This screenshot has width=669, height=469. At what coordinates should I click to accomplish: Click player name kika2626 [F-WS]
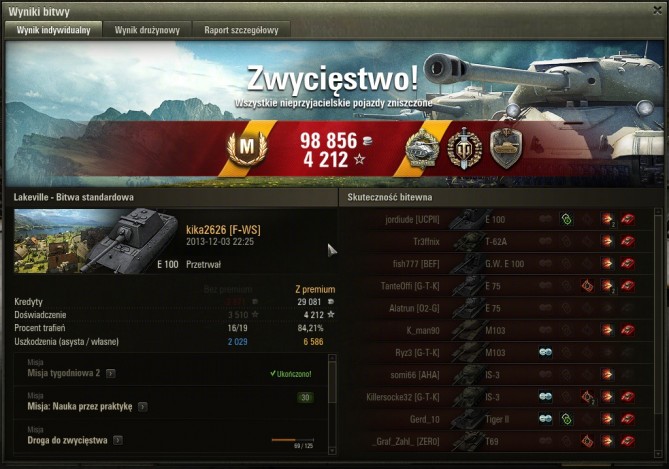[x=223, y=230]
